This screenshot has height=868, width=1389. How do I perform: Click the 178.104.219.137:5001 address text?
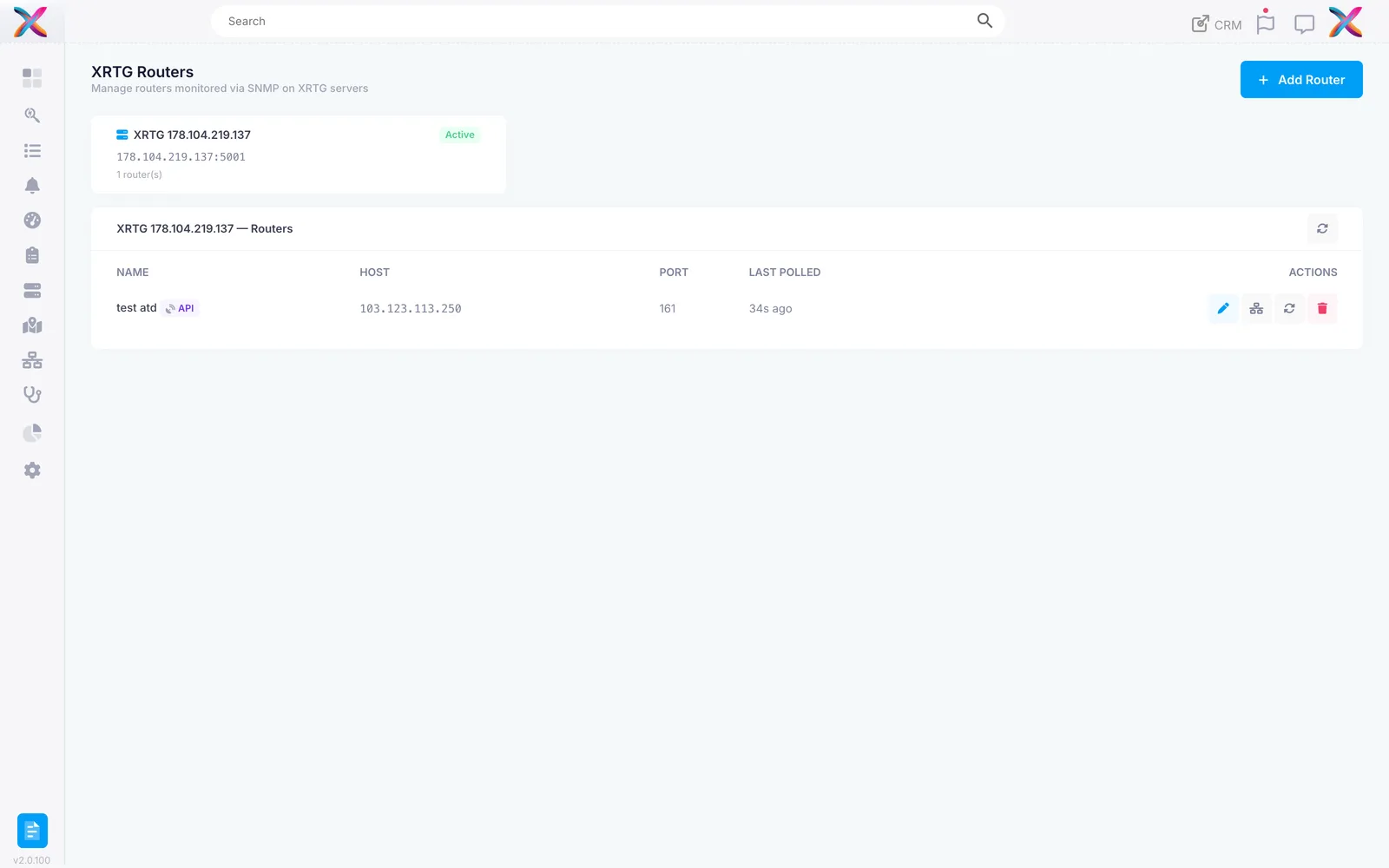coord(181,157)
